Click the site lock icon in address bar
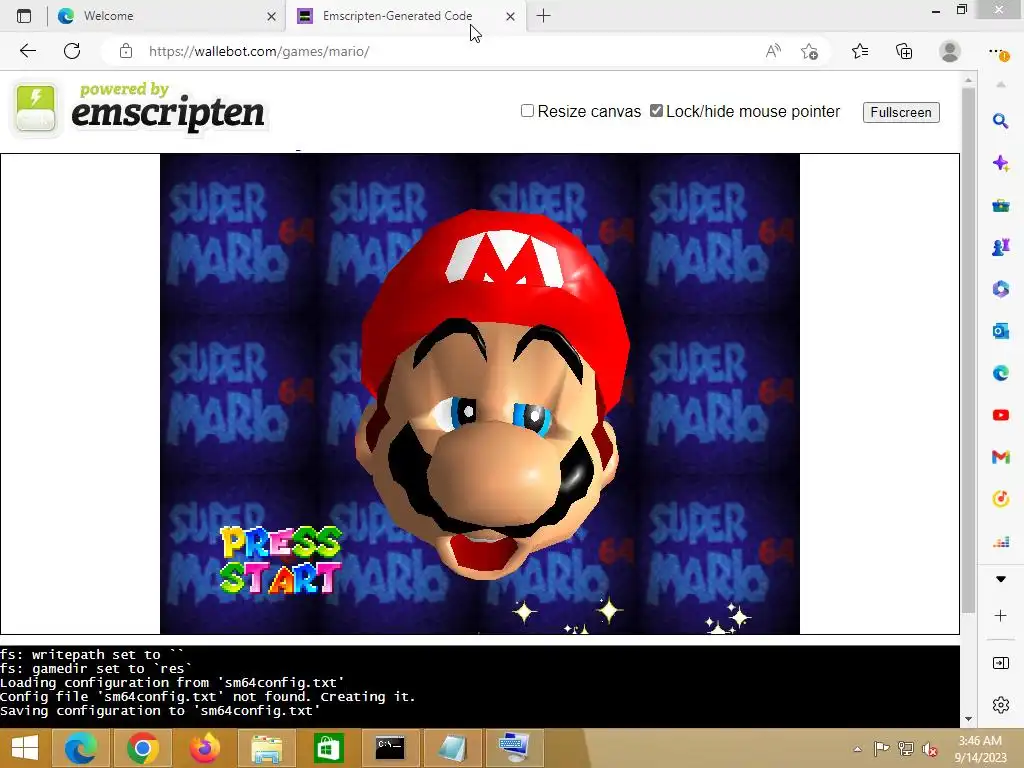The image size is (1024, 768). 126,51
